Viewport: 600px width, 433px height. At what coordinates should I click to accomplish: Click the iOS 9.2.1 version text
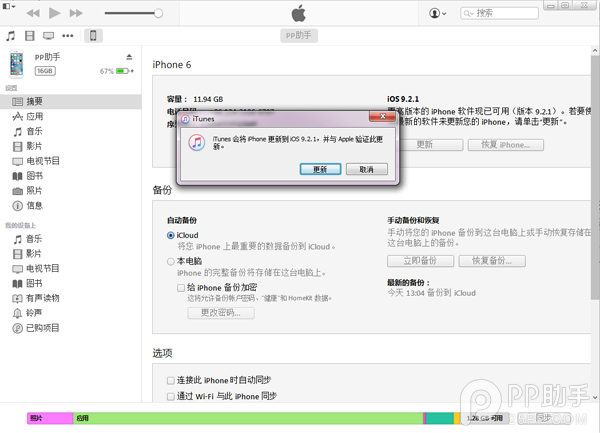pyautogui.click(x=403, y=99)
